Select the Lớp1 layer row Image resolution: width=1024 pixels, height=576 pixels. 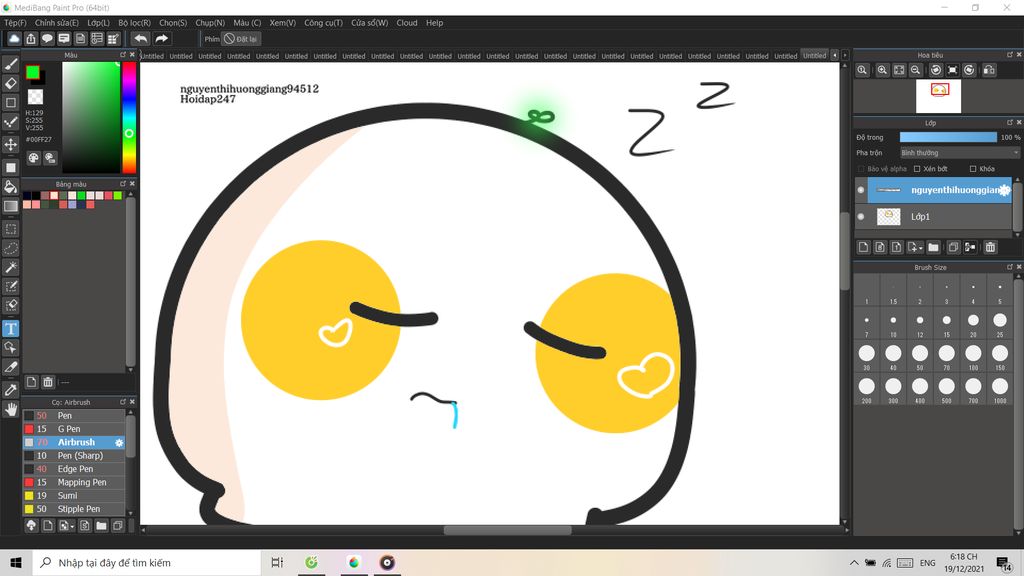pyautogui.click(x=933, y=216)
